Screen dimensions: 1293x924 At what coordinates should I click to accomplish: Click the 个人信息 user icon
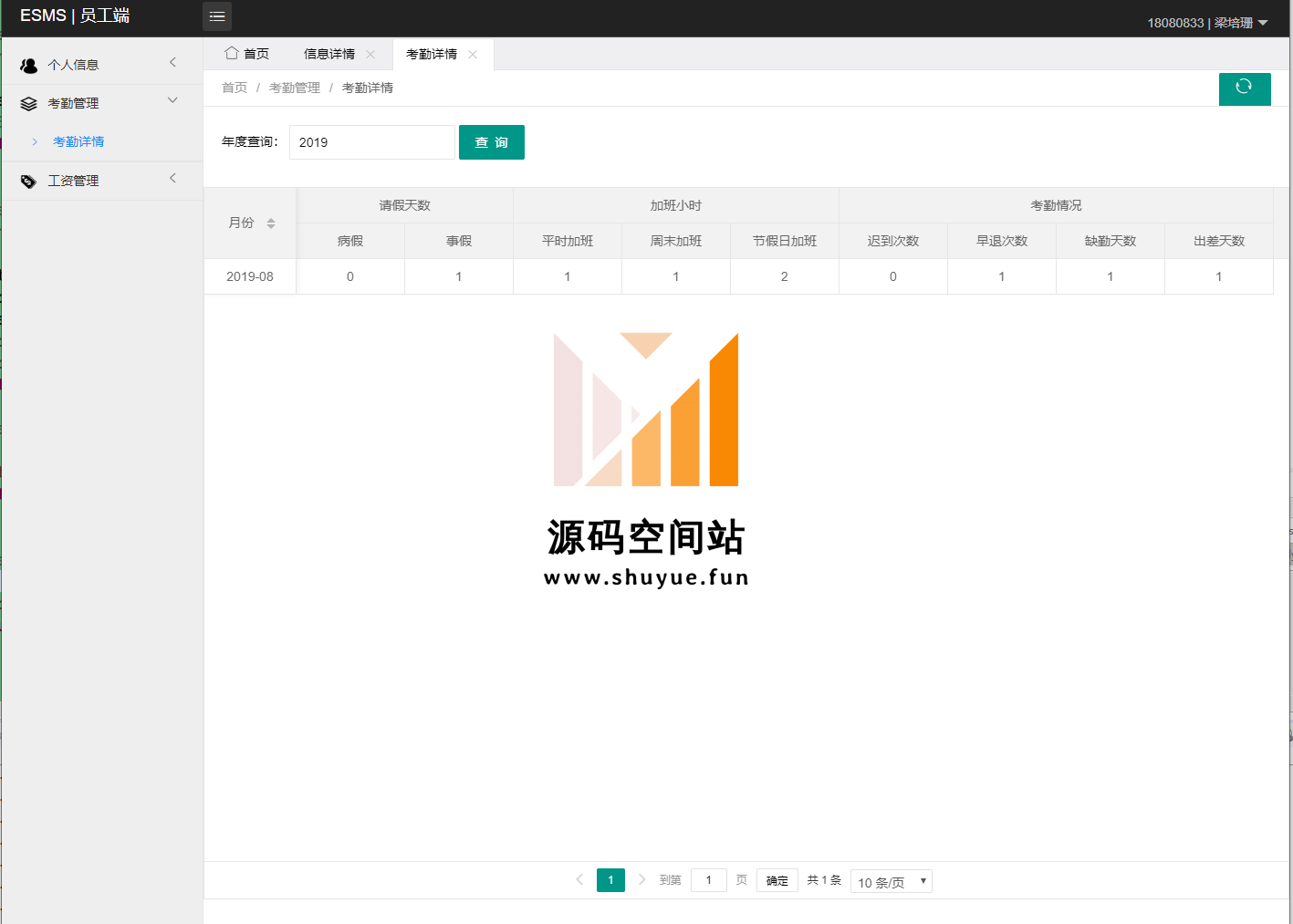coord(29,66)
